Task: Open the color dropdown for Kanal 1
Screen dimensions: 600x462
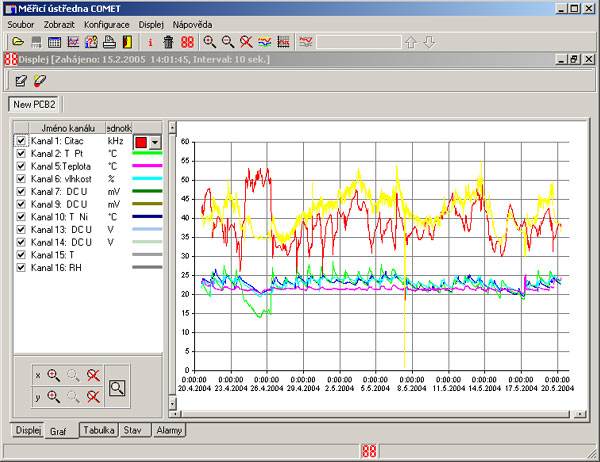Action: (155, 143)
